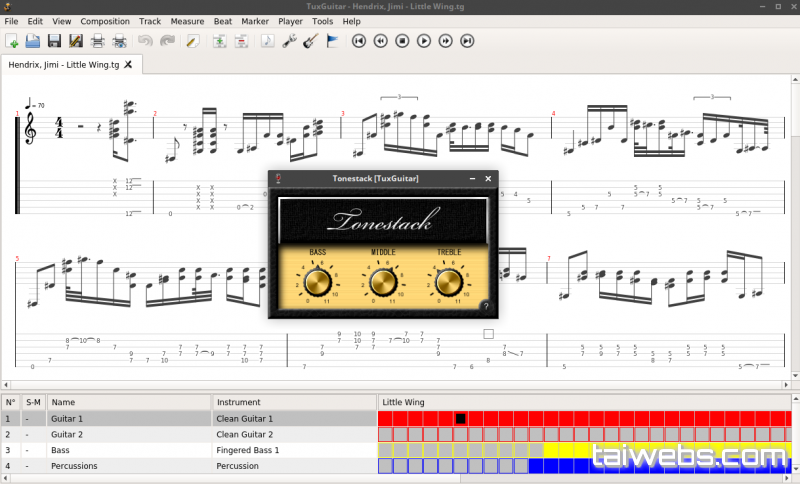Image resolution: width=800 pixels, height=484 pixels.
Task: Jump to the first measure with skip-back button
Action: click(x=358, y=41)
